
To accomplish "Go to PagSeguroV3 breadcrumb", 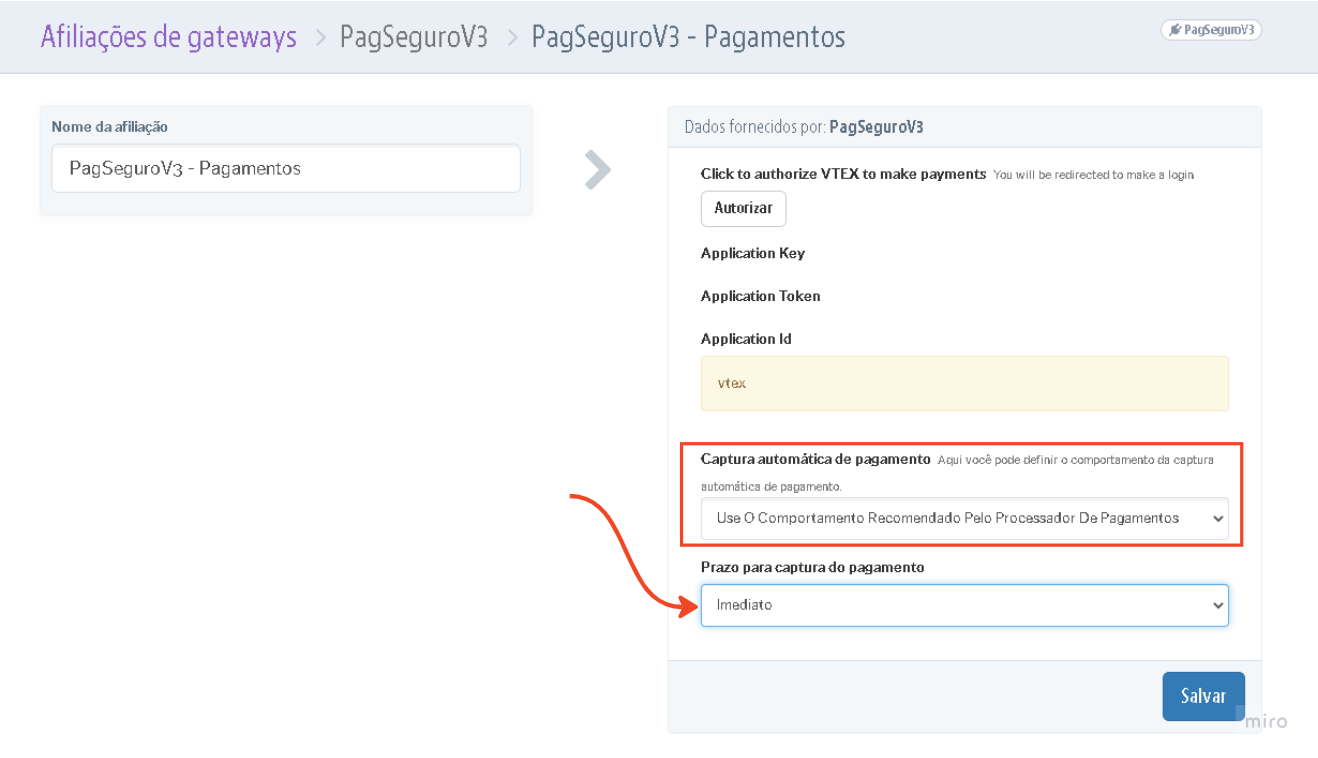I will point(414,37).
